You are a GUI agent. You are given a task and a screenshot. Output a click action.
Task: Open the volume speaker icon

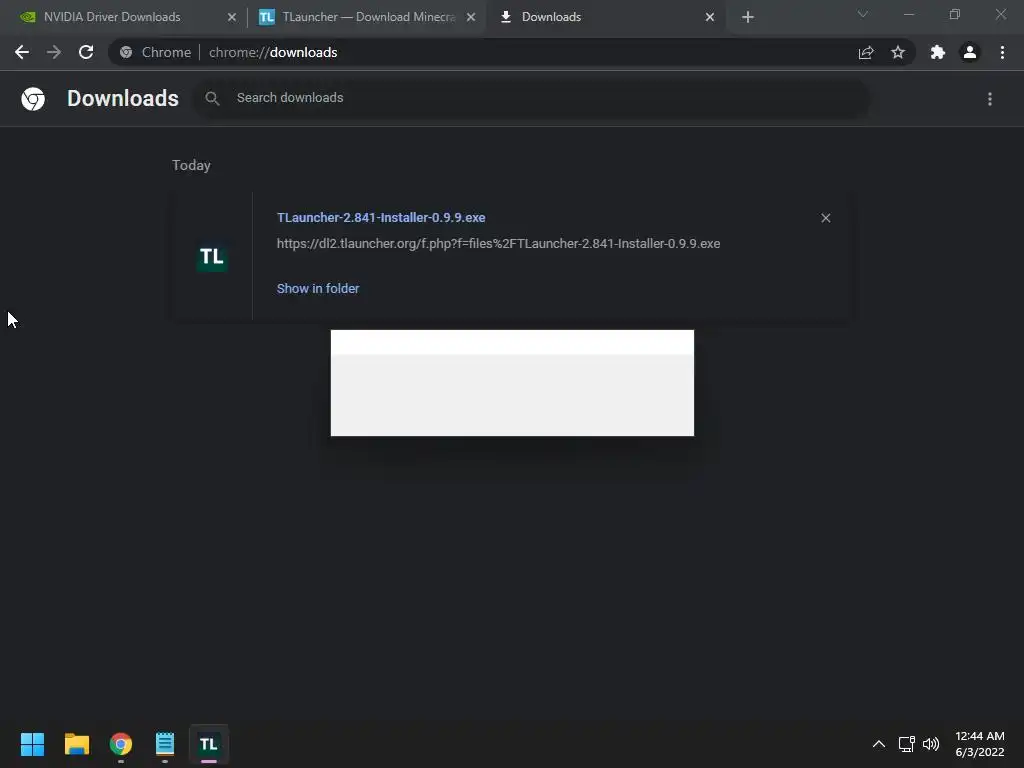pyautogui.click(x=931, y=744)
